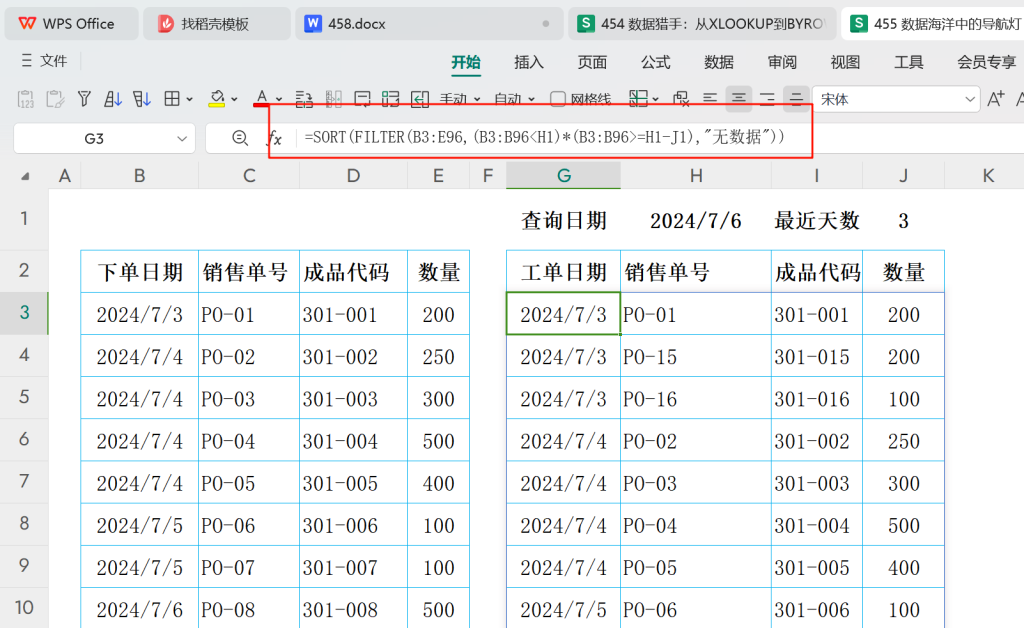The height and width of the screenshot is (628, 1024).
Task: Click the select-all corner triangle
Action: [x=25, y=176]
